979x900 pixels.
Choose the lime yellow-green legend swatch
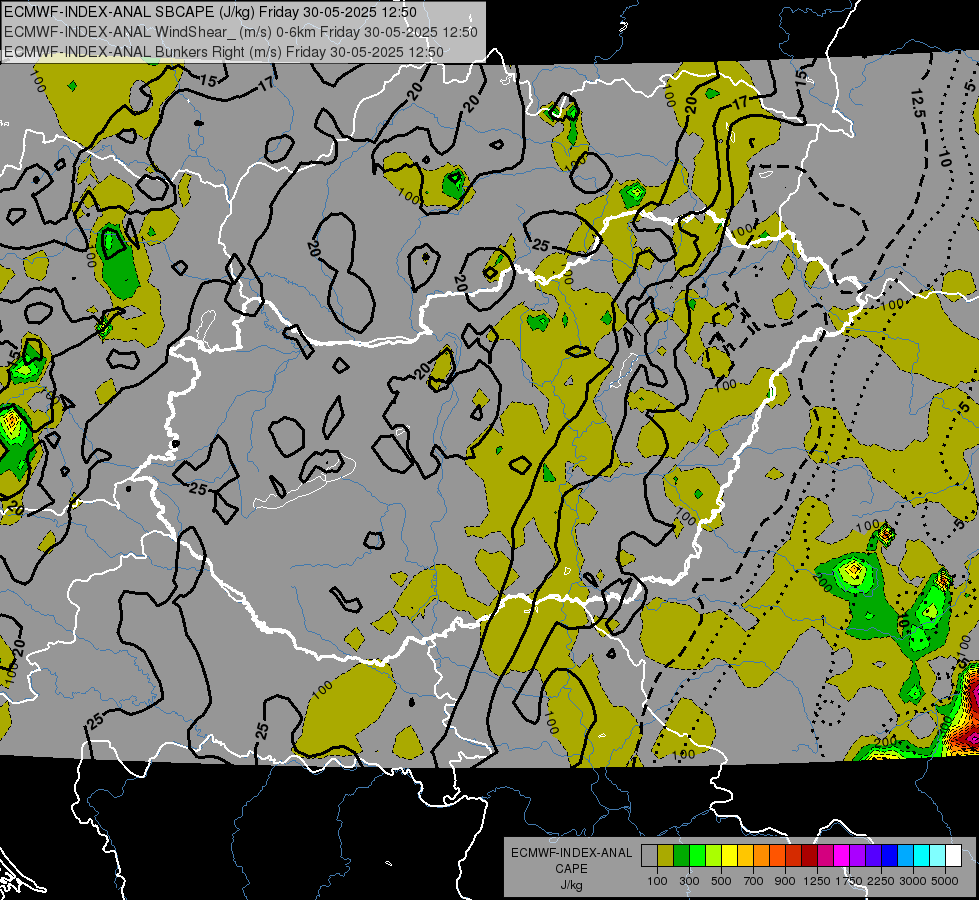[x=713, y=856]
